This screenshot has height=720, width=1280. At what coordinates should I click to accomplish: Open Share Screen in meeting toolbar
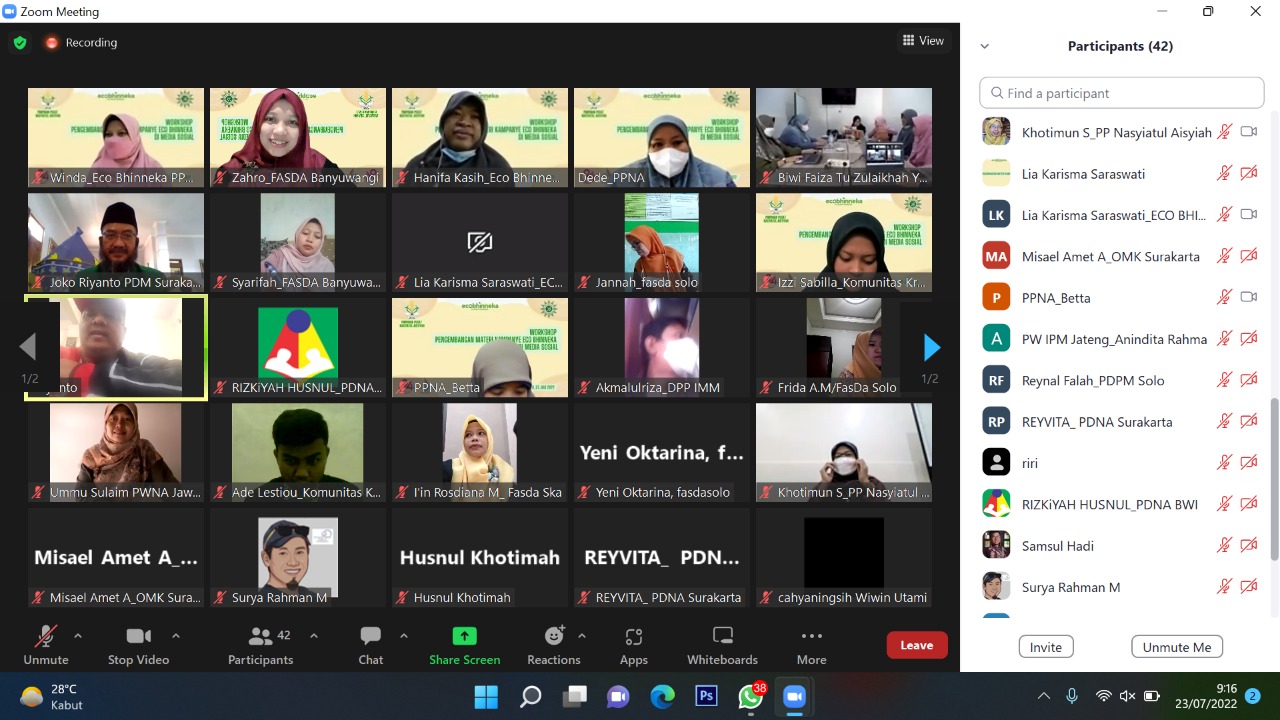(464, 645)
